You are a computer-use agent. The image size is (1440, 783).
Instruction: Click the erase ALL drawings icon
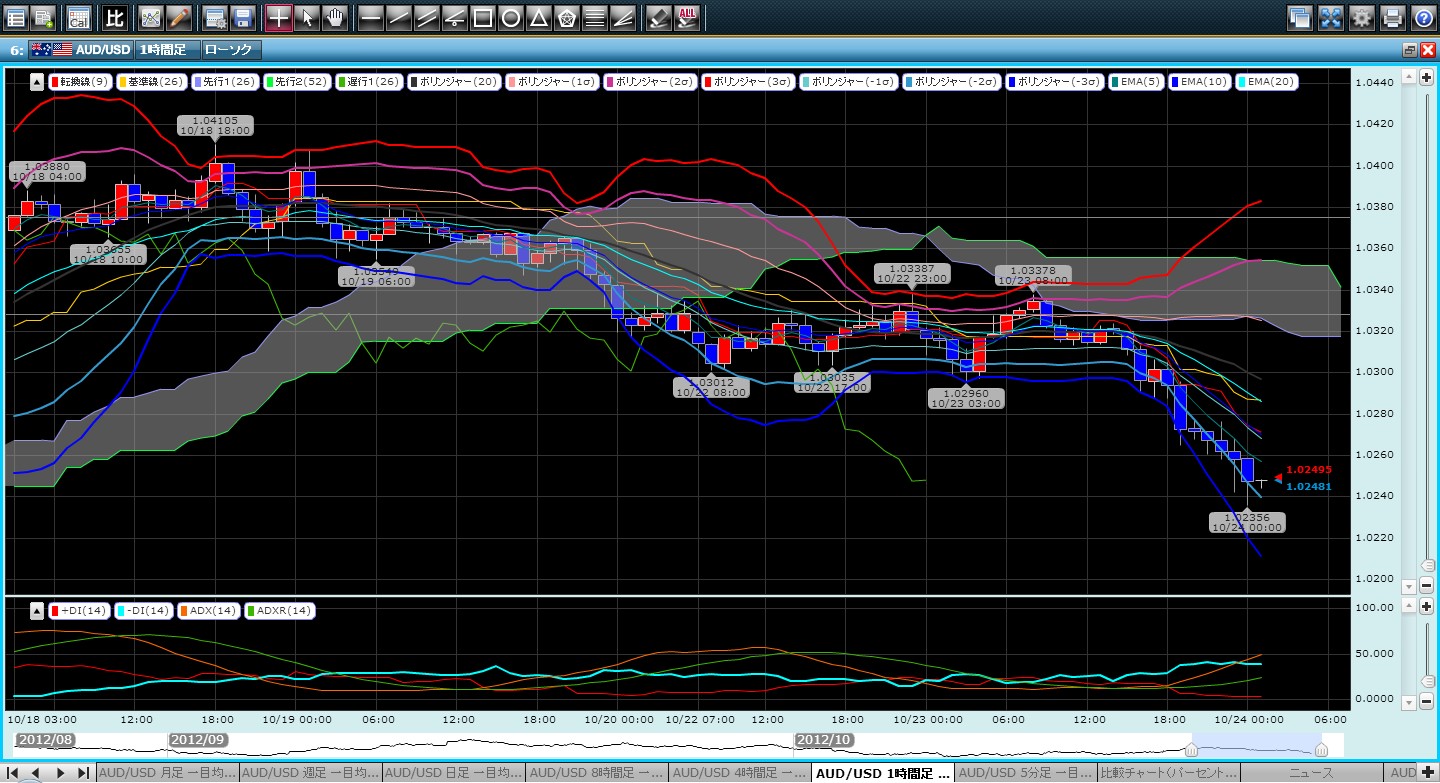pos(687,17)
